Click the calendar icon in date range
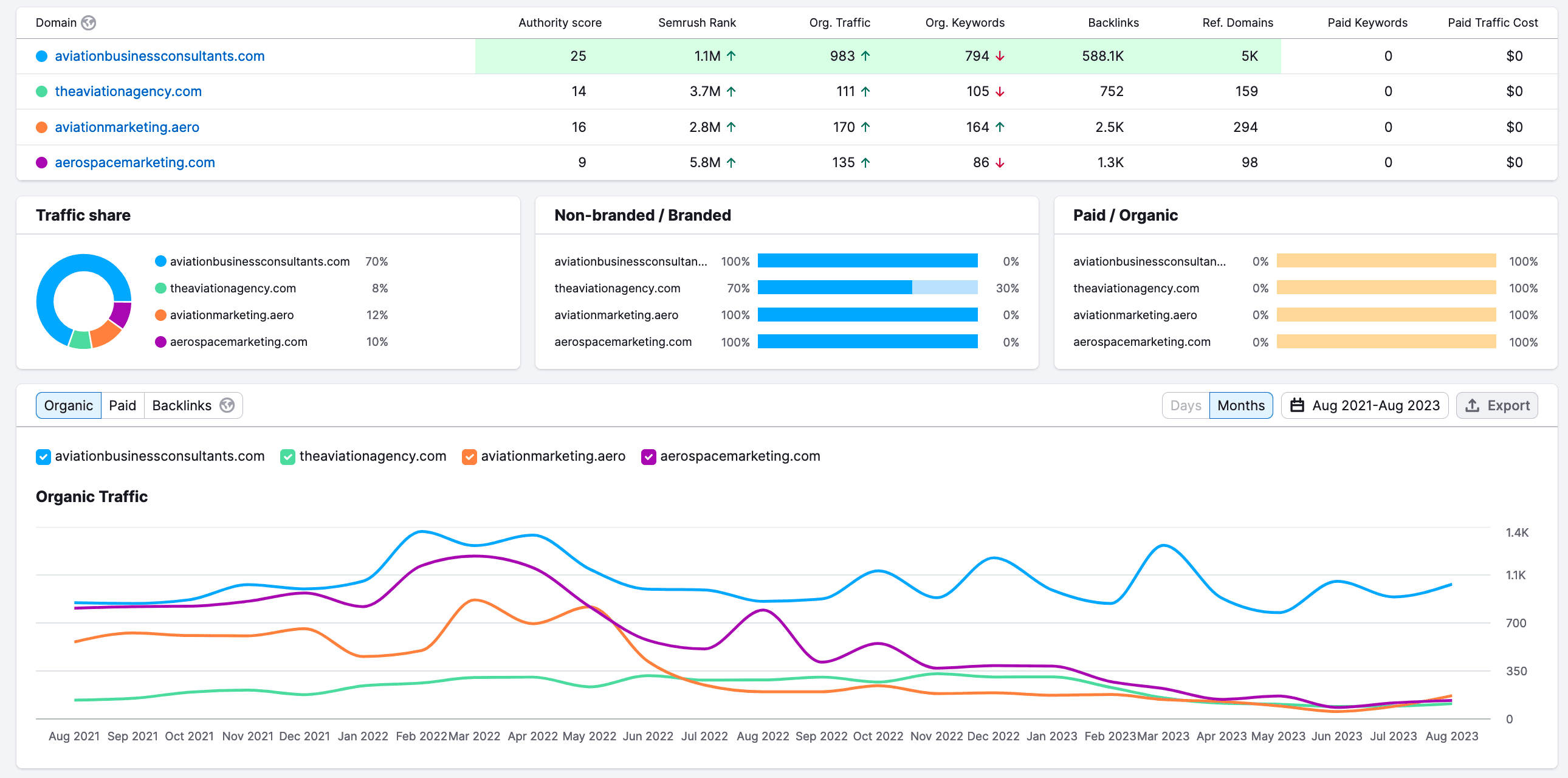 pos(1298,405)
